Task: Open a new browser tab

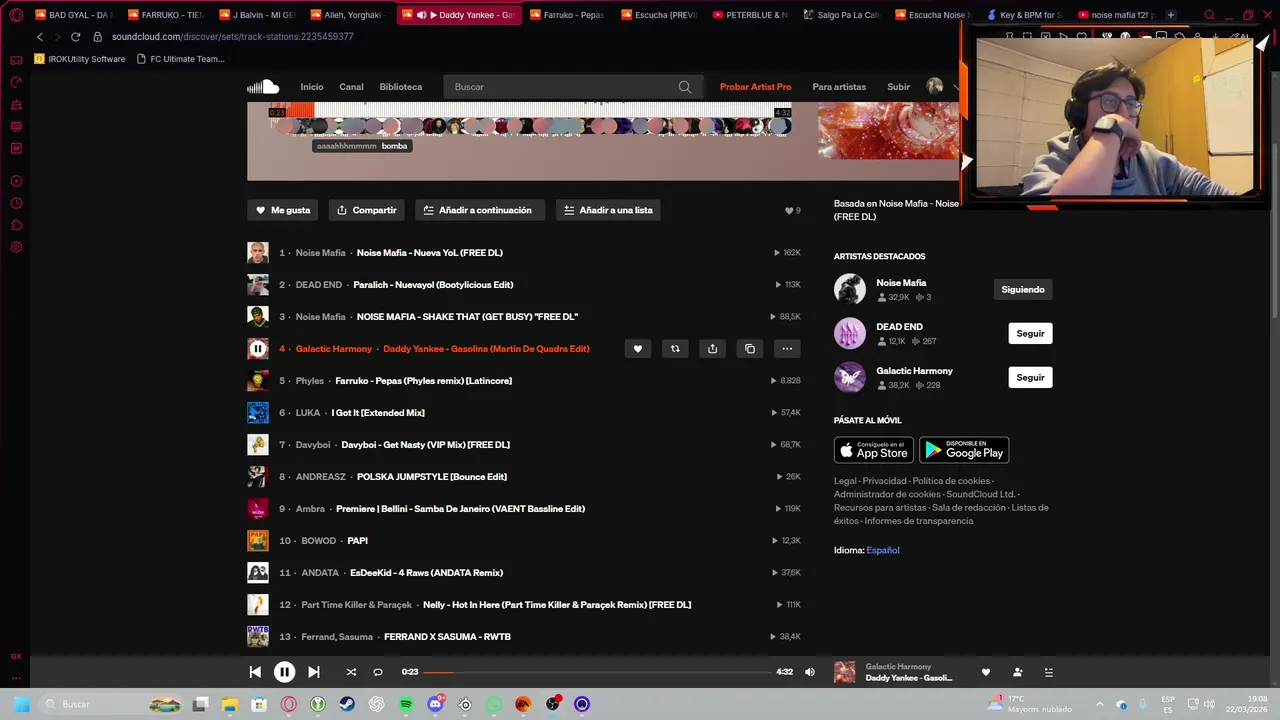Action: click(x=1171, y=15)
